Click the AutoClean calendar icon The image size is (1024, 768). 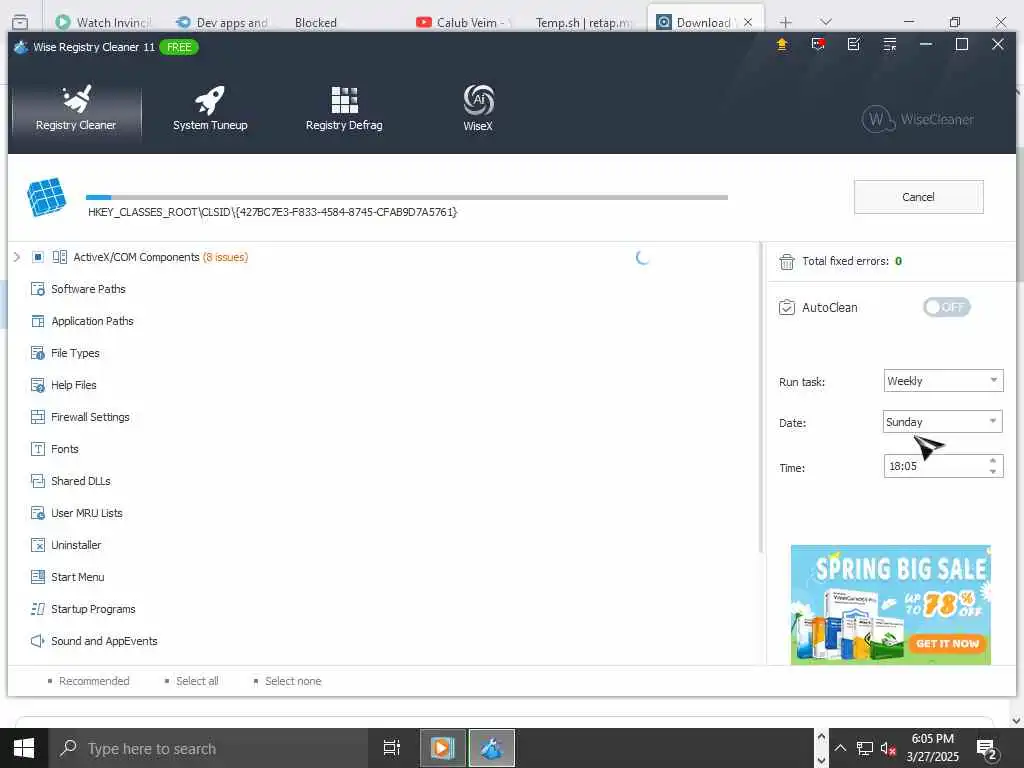coord(787,307)
